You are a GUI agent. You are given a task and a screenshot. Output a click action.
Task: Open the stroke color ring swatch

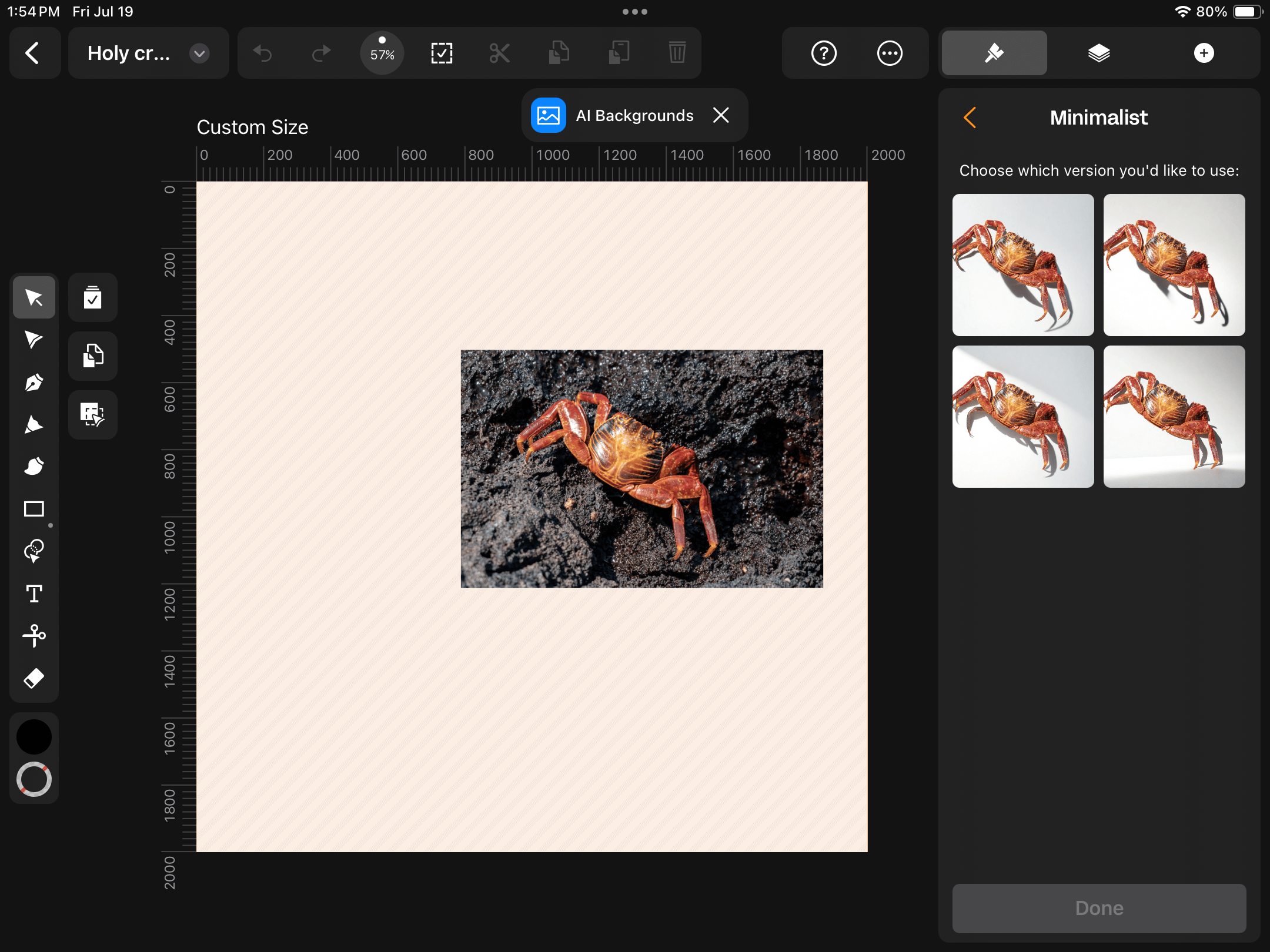(34, 779)
